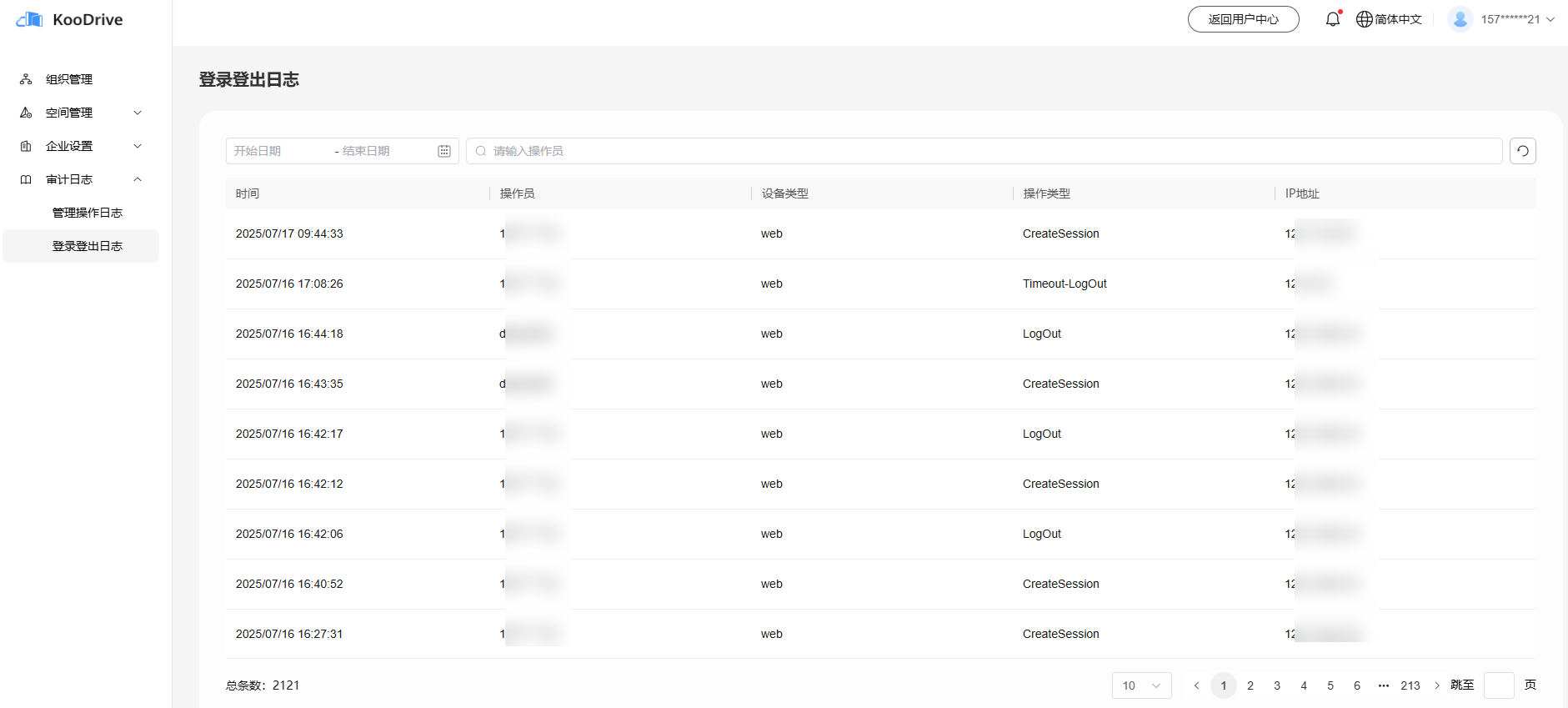Click the 空间管理 sidebar icon

point(26,113)
